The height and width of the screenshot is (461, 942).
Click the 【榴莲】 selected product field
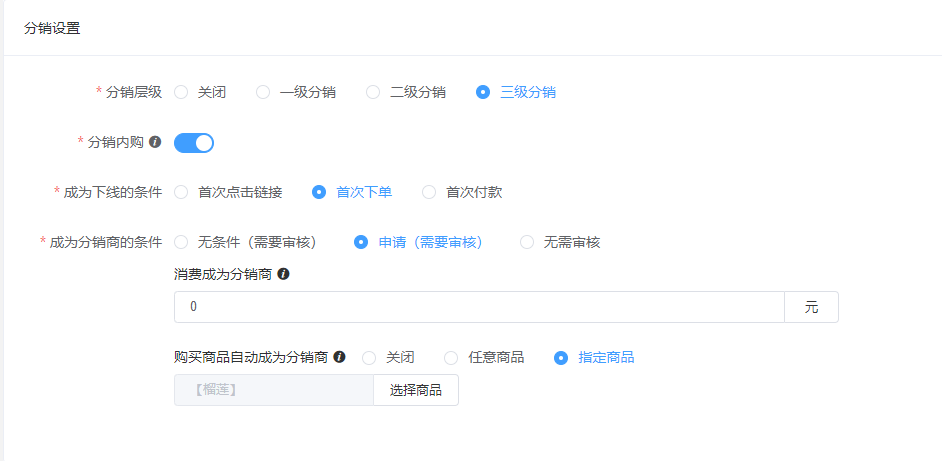(273, 390)
